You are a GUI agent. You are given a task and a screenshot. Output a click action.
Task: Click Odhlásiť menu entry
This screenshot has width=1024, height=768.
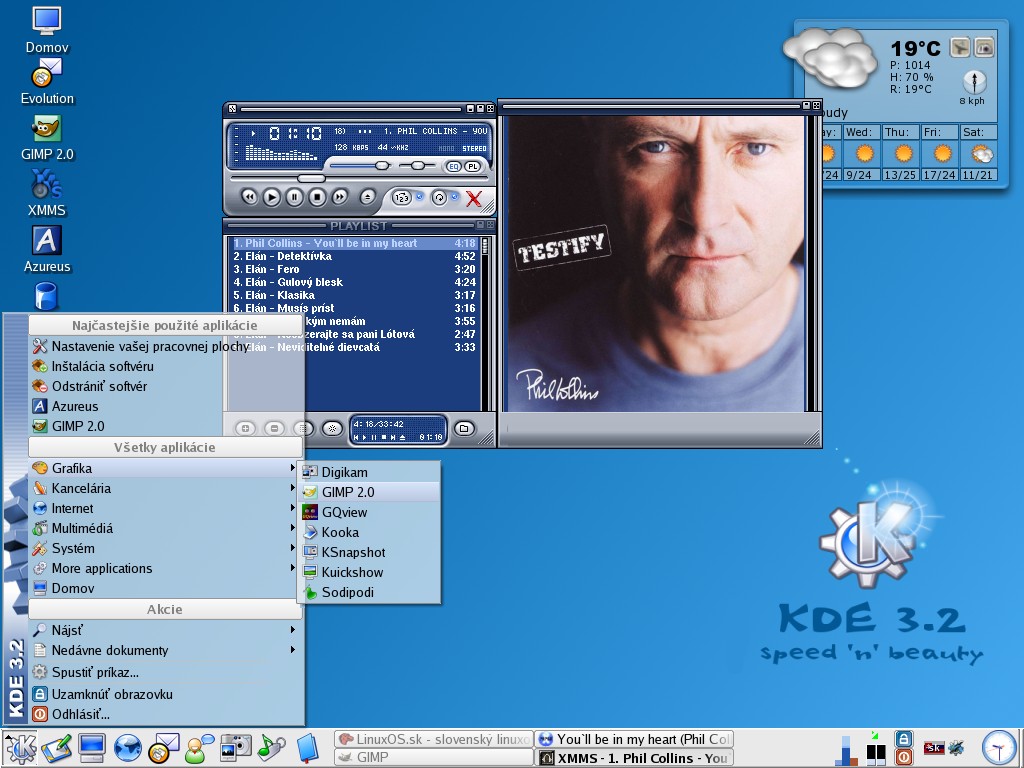click(x=165, y=714)
